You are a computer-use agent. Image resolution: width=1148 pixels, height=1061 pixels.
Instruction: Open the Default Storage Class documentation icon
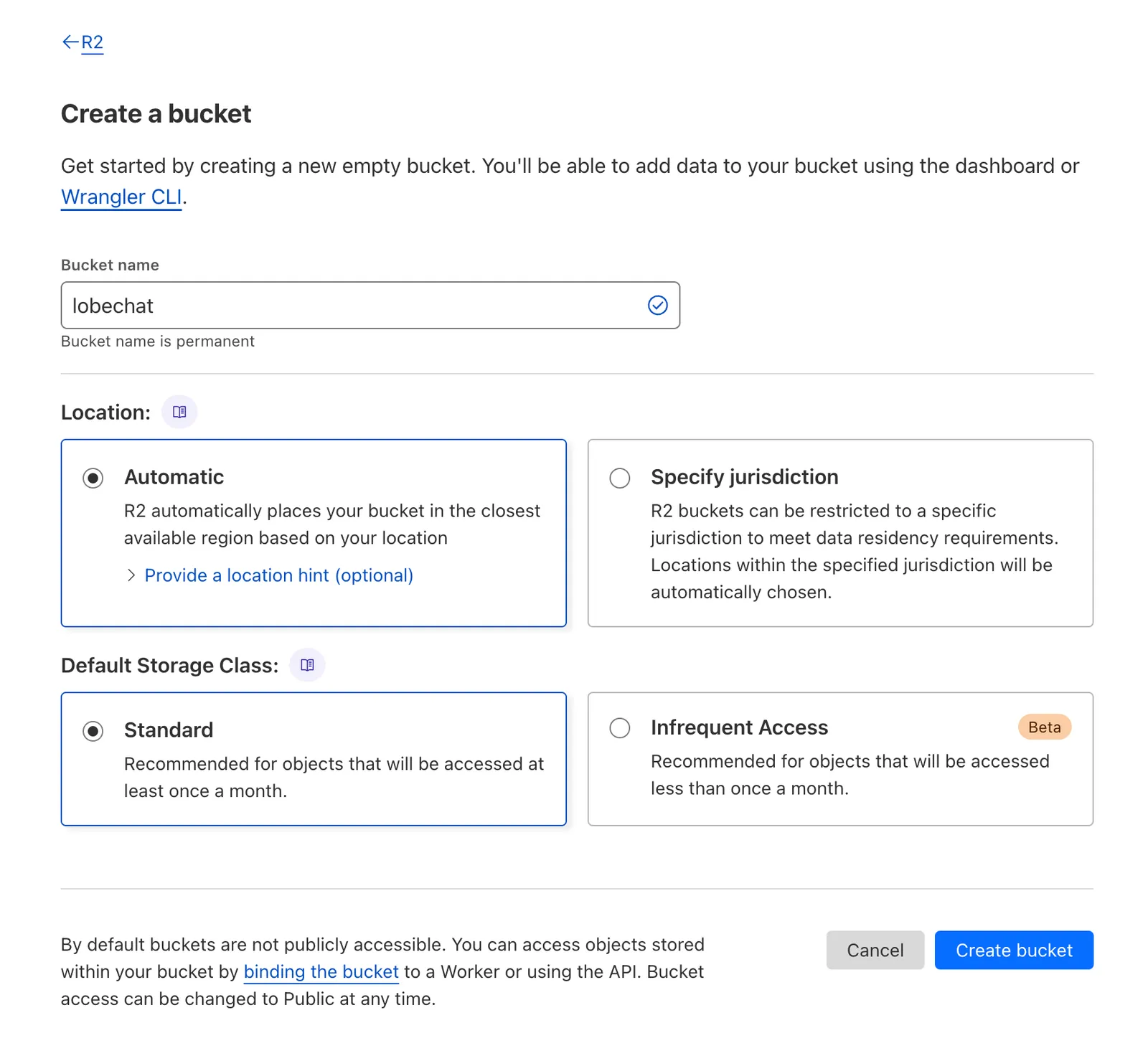307,664
